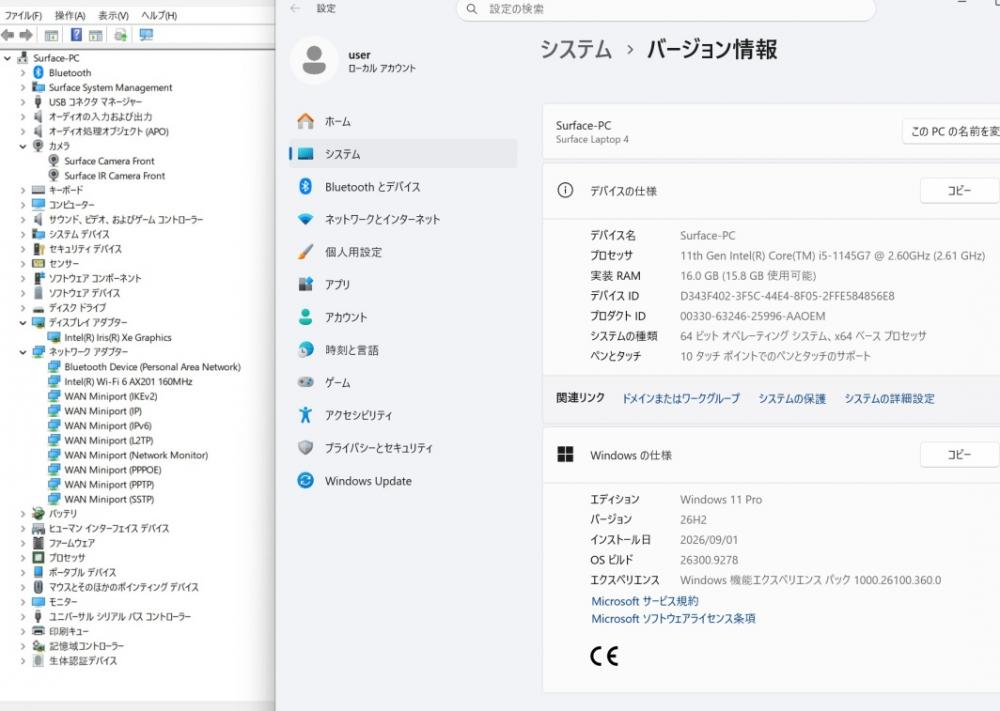
Task: Click the Bluetooth とデバイス sidebar icon
Action: click(x=305, y=186)
